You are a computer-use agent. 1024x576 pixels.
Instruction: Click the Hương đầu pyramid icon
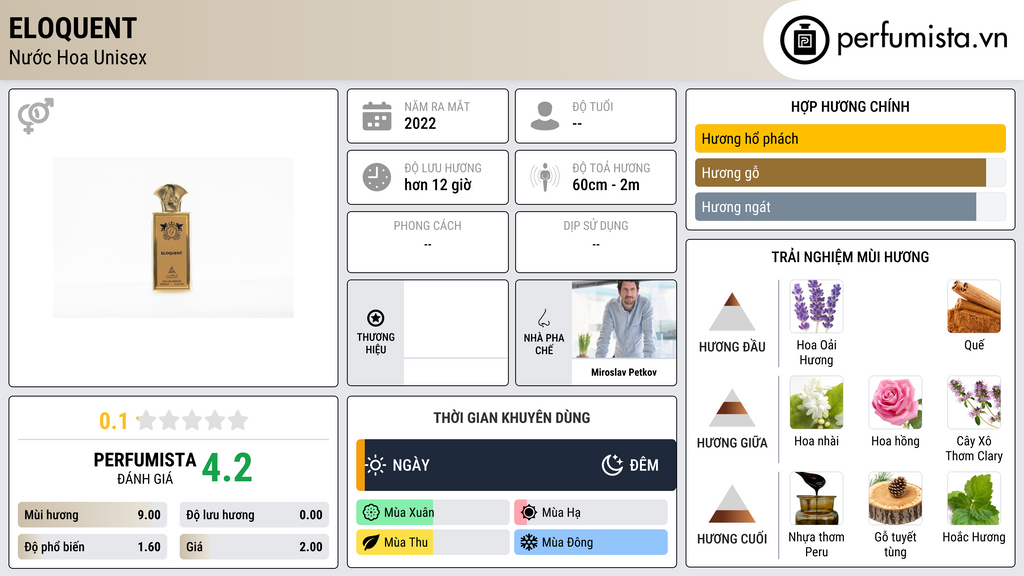click(x=732, y=312)
